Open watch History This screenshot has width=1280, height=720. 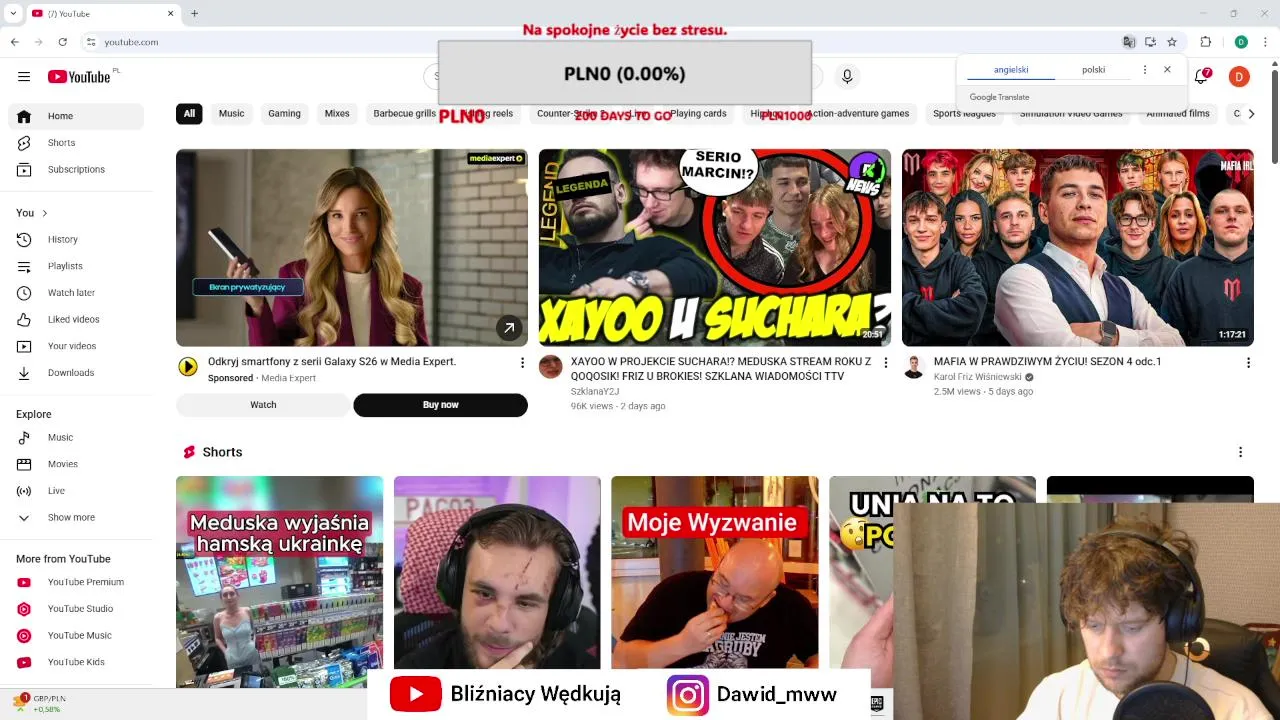pos(76,239)
